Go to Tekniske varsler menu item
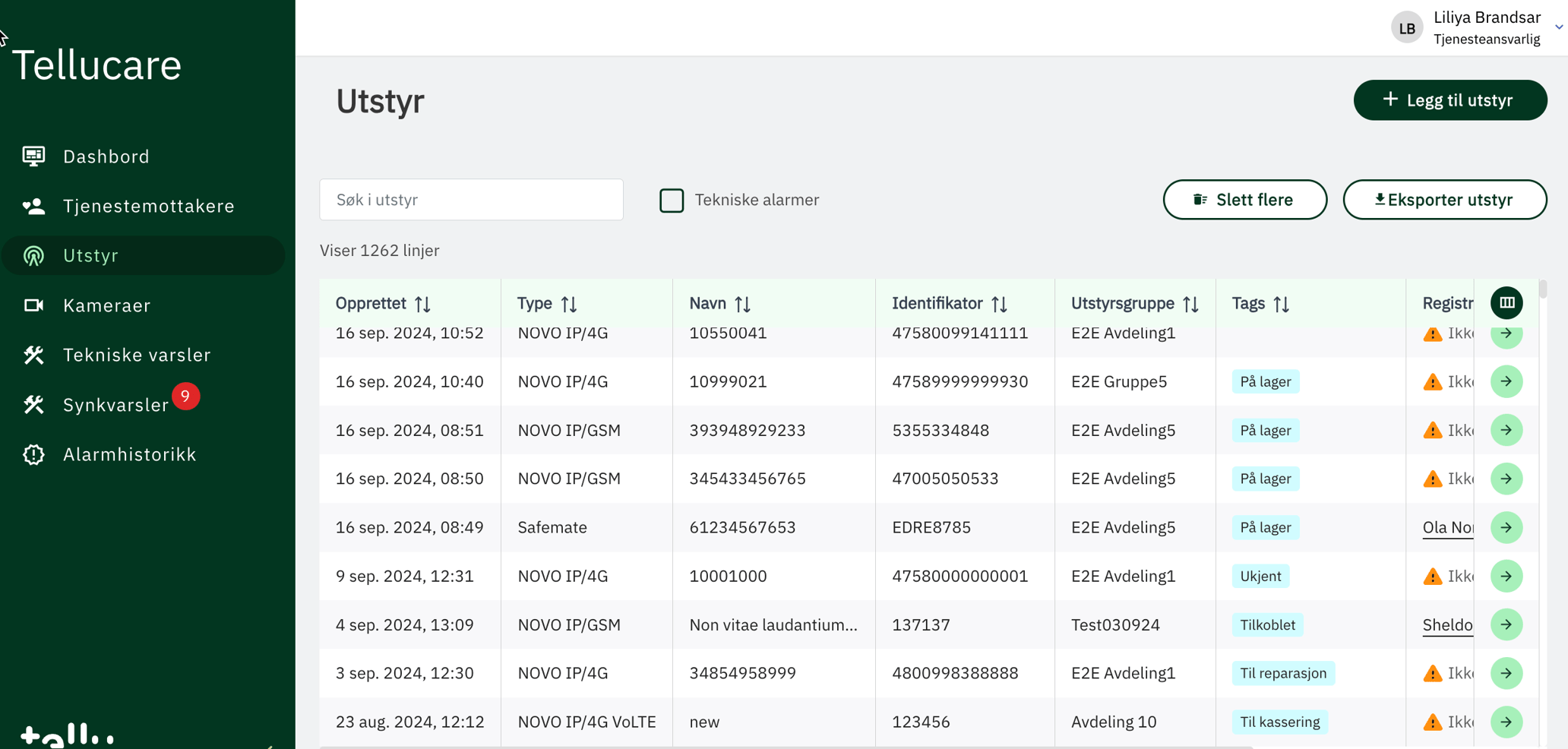This screenshot has width=1568, height=749. click(137, 355)
